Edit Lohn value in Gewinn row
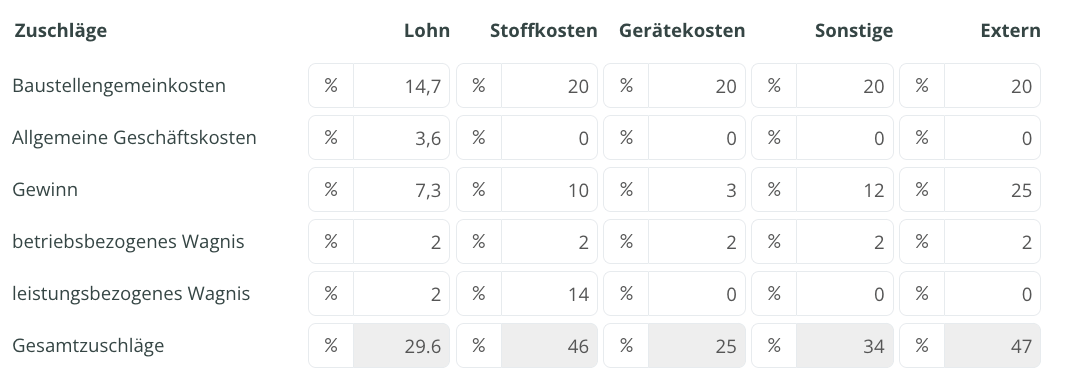1068x384 pixels. pos(401,190)
